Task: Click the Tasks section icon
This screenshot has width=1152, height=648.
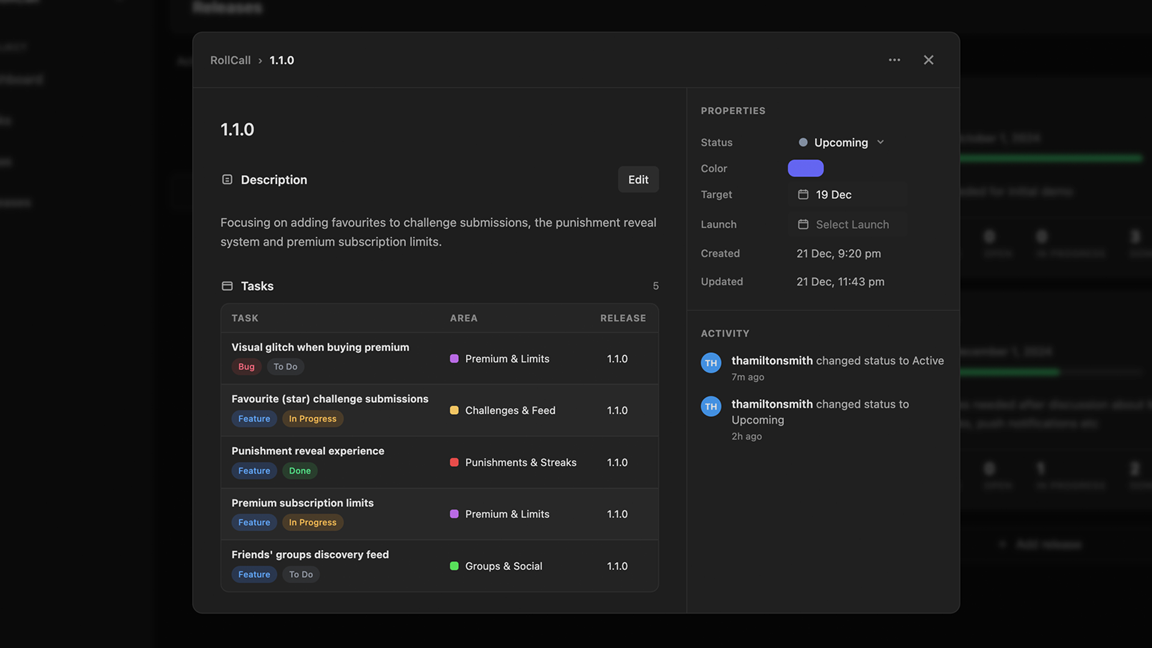Action: pos(227,286)
